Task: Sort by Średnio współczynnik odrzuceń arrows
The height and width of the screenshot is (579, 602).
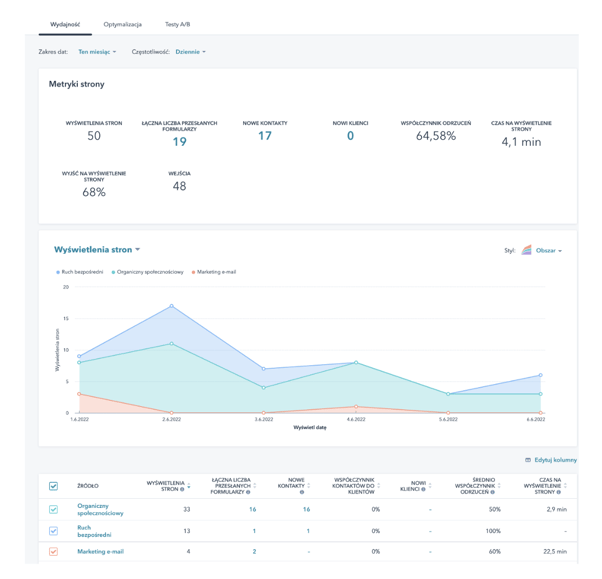Action: [499, 486]
